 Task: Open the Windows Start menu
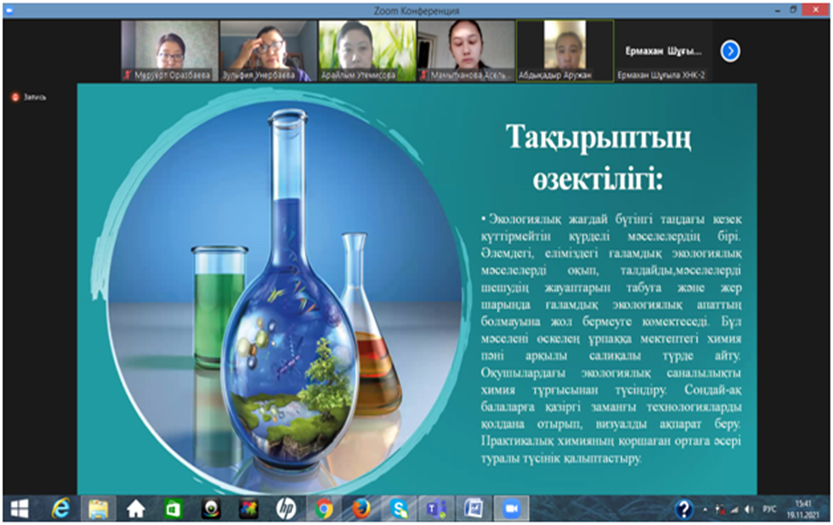point(19,509)
